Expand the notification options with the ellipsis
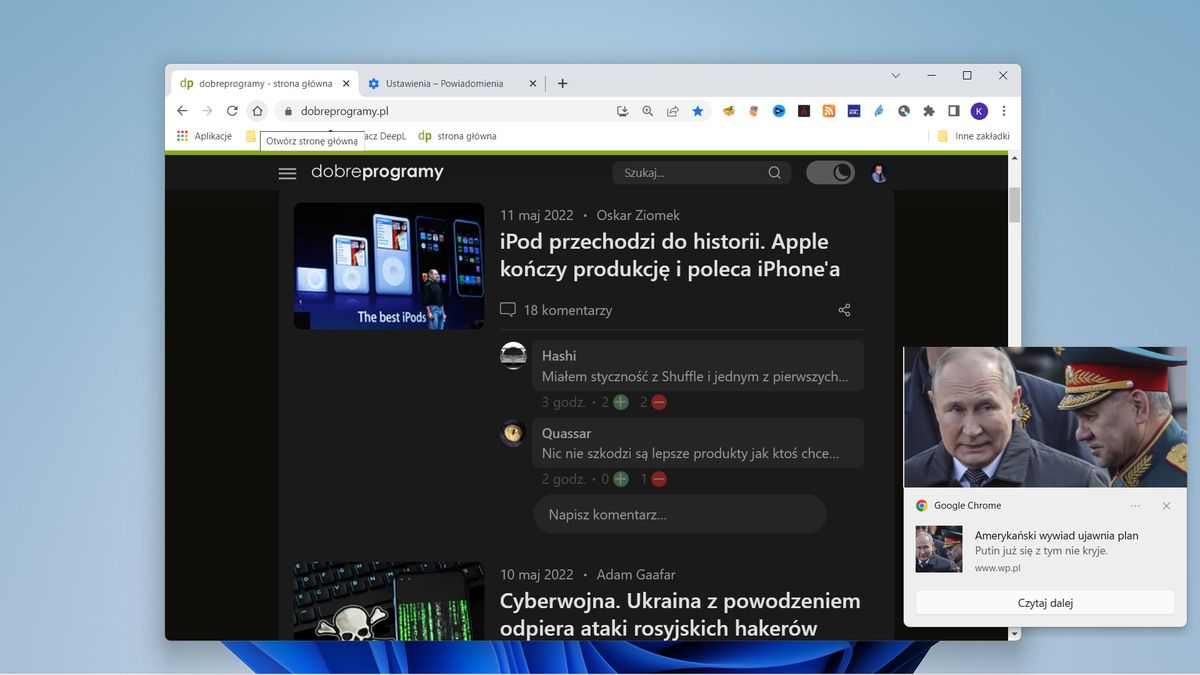1200x675 pixels. pos(1136,505)
